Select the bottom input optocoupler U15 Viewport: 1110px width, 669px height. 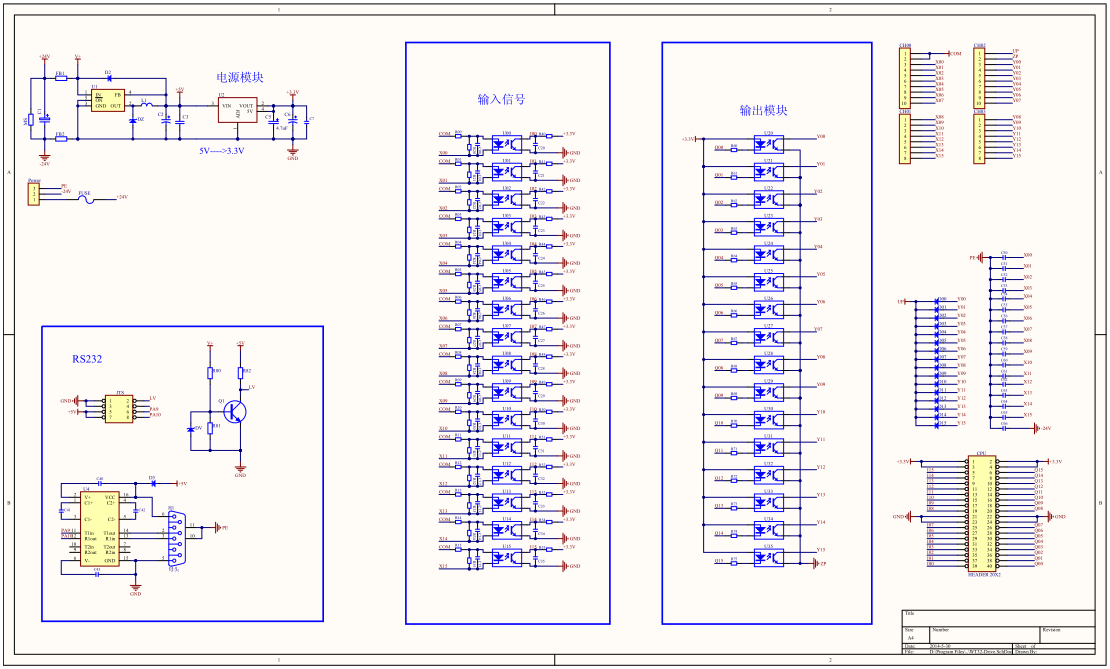click(507, 559)
